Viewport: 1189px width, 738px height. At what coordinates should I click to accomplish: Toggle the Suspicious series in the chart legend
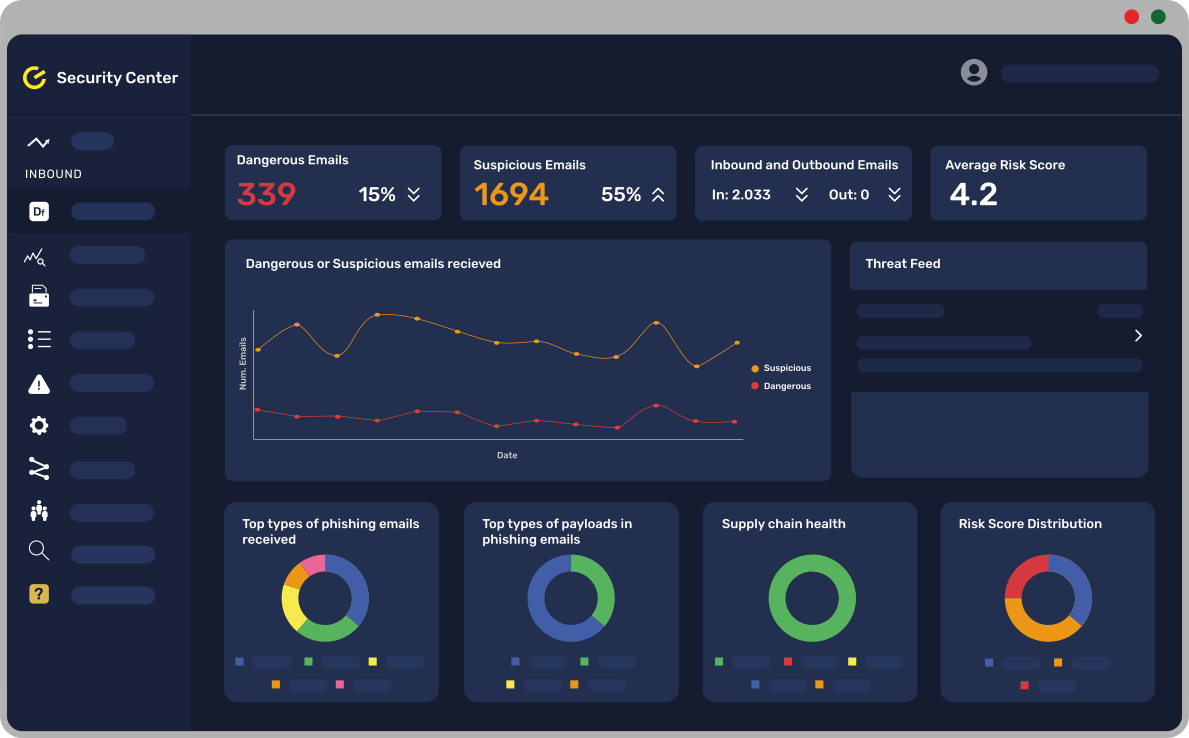tap(782, 368)
